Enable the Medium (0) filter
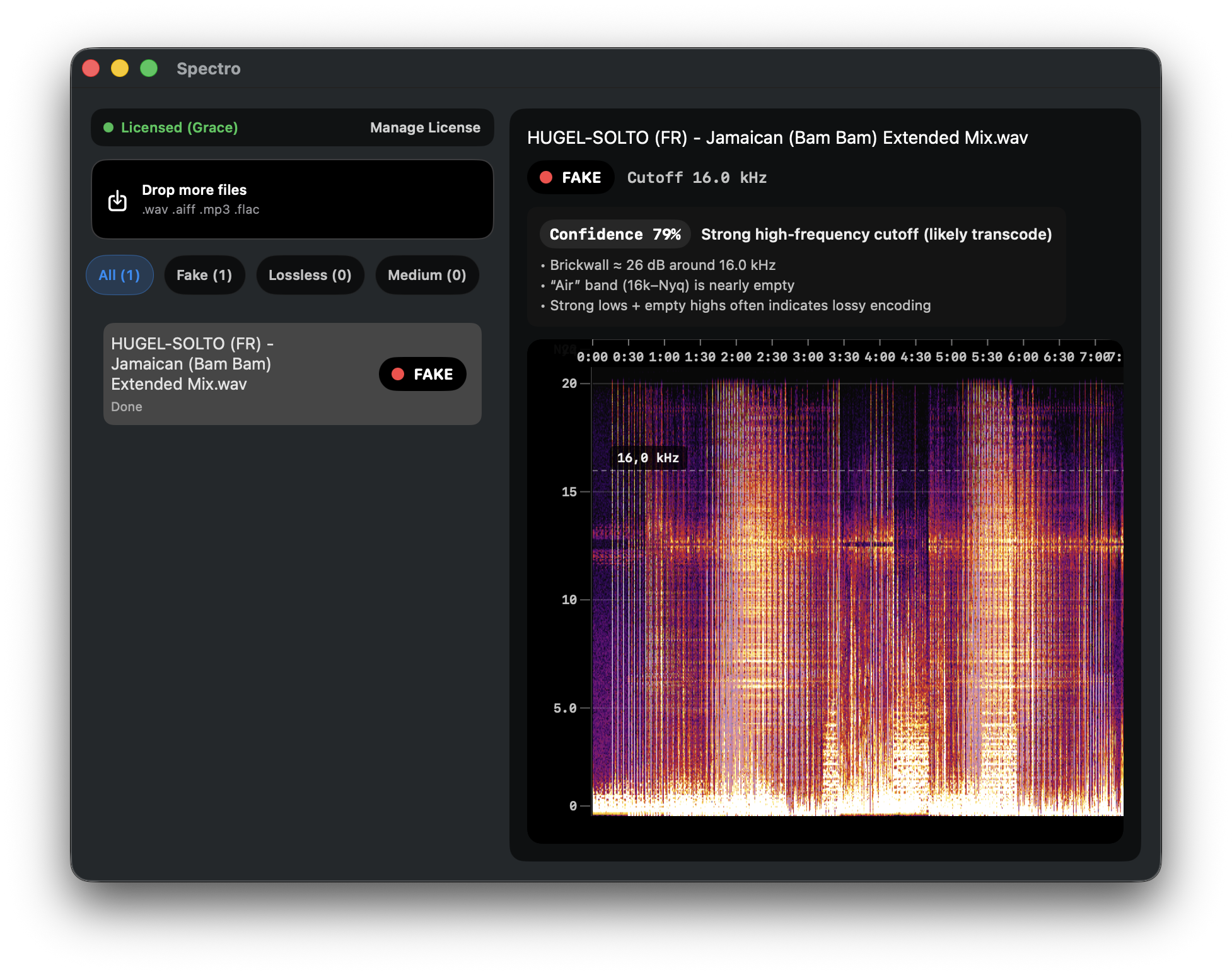The height and width of the screenshot is (975, 1232). pos(427,275)
